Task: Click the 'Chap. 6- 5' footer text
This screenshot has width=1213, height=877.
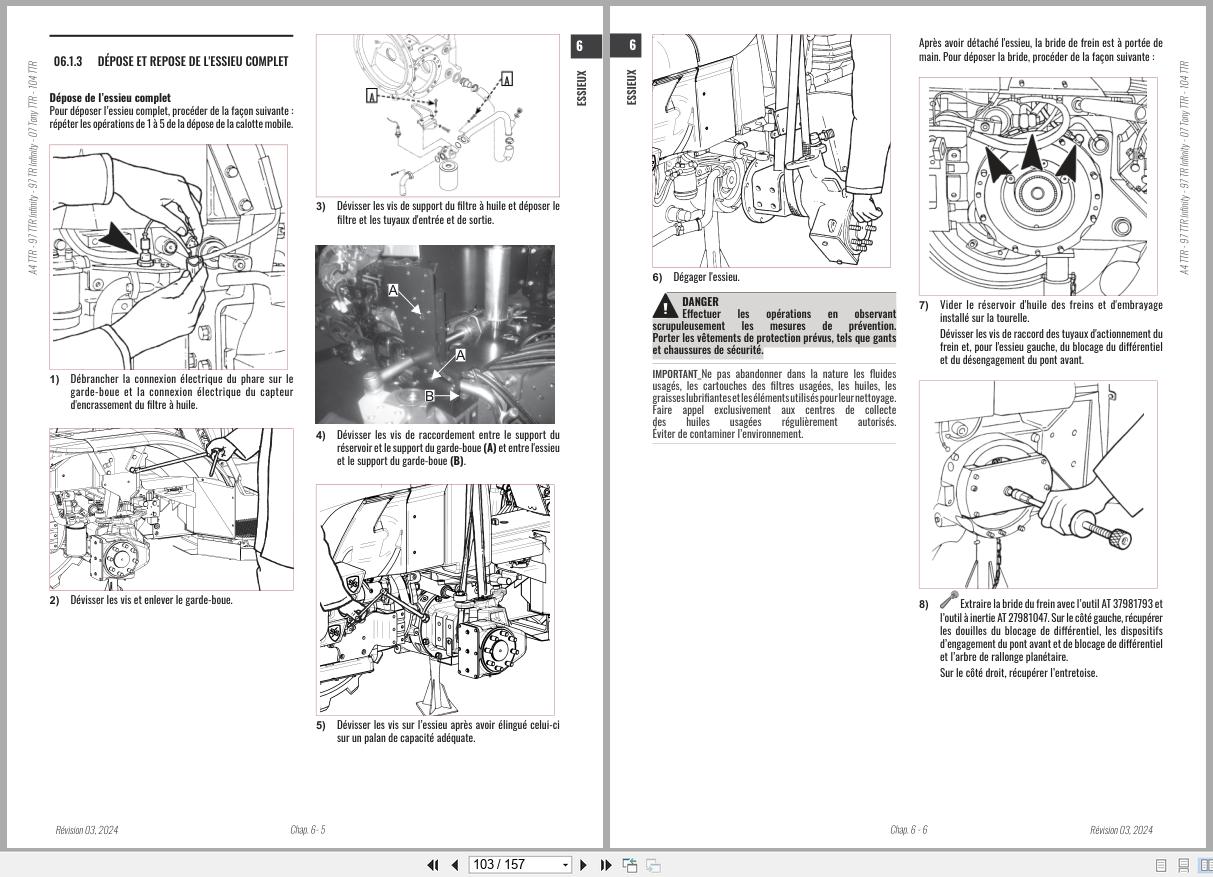Action: 308,830
